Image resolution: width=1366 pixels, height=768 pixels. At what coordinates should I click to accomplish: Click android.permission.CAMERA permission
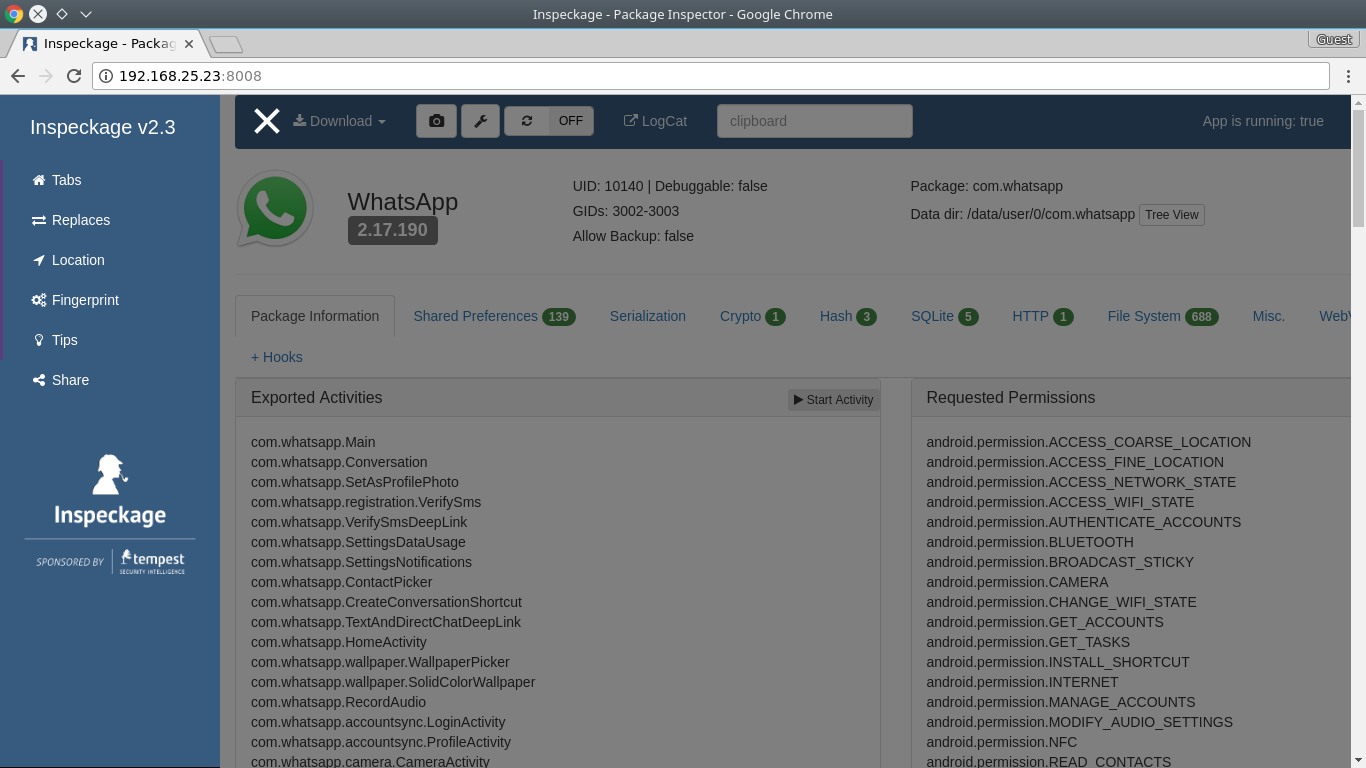pyautogui.click(x=1017, y=582)
